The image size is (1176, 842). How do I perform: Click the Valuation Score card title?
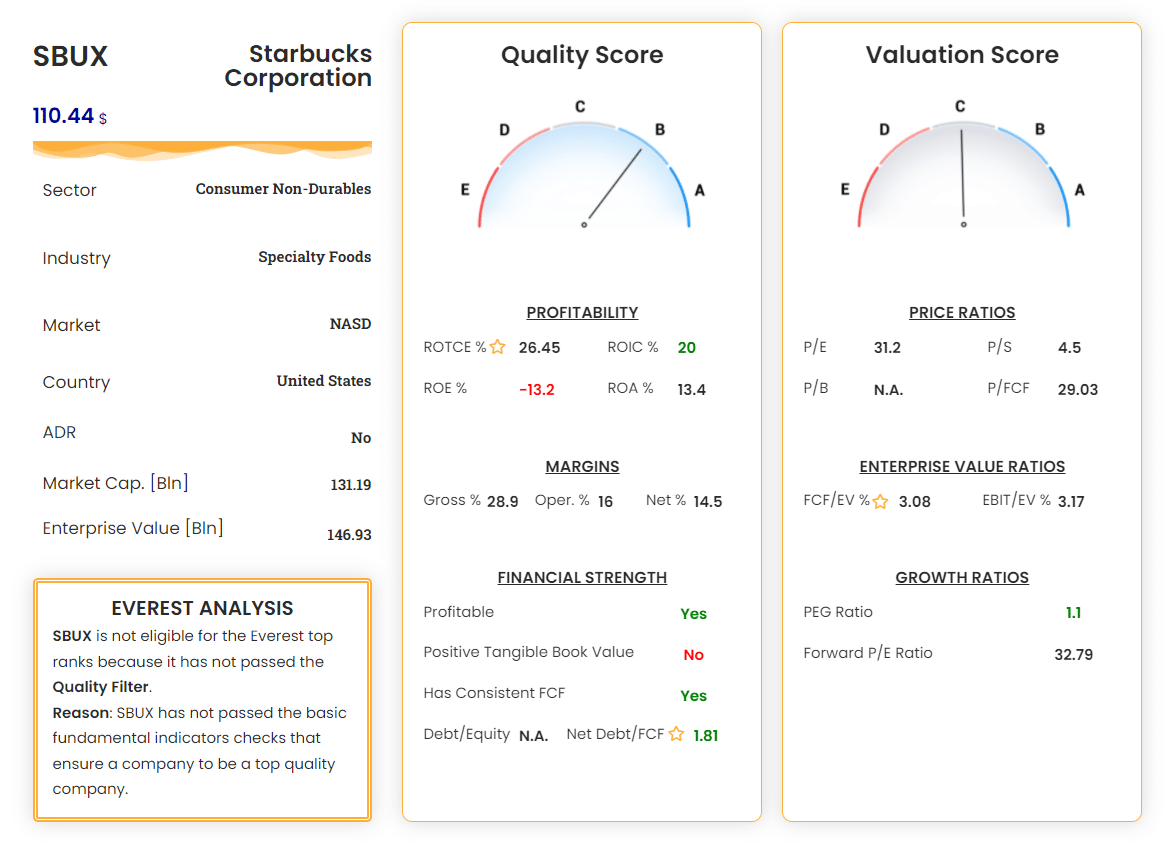pyautogui.click(x=962, y=55)
